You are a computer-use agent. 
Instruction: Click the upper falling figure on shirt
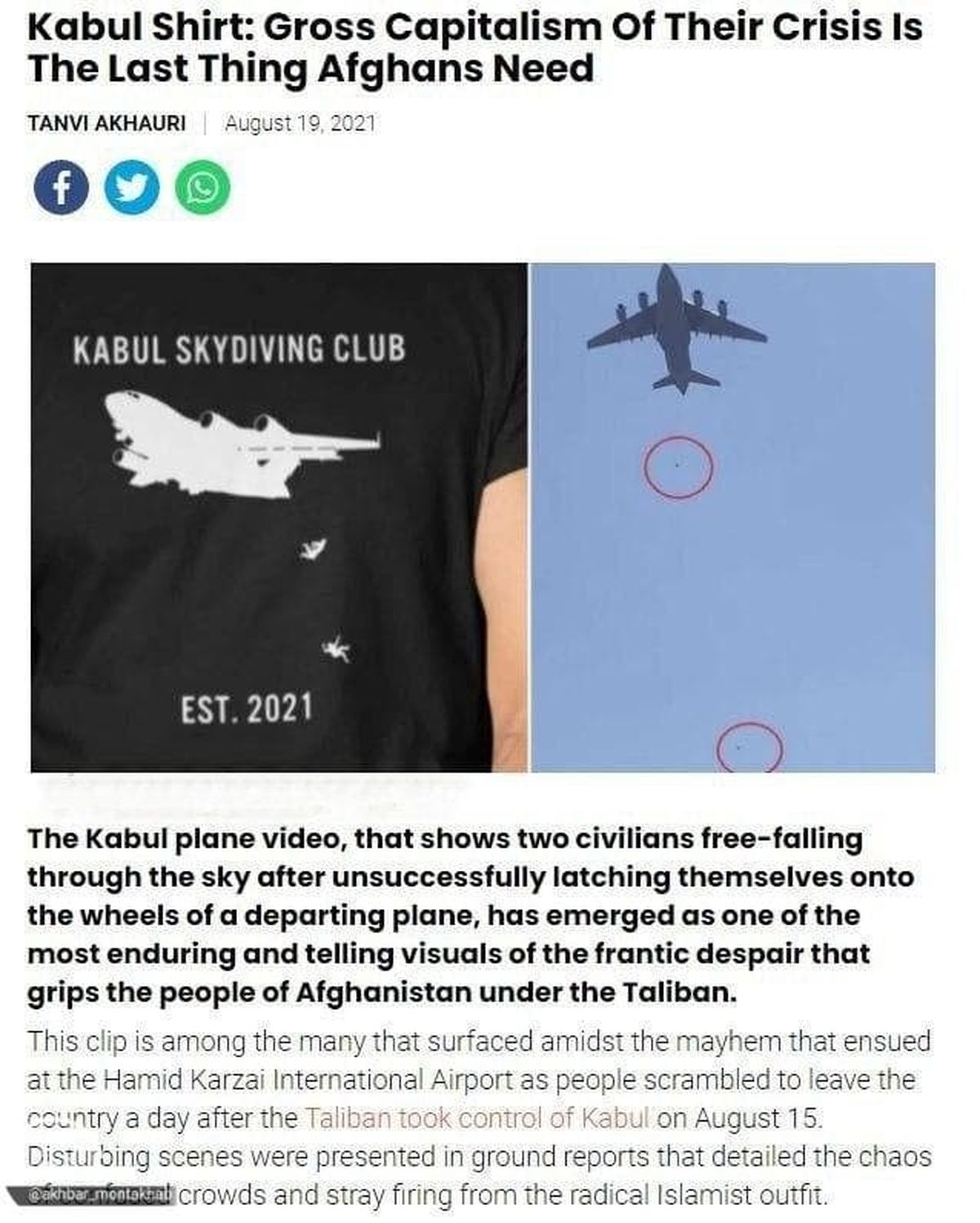[313, 549]
